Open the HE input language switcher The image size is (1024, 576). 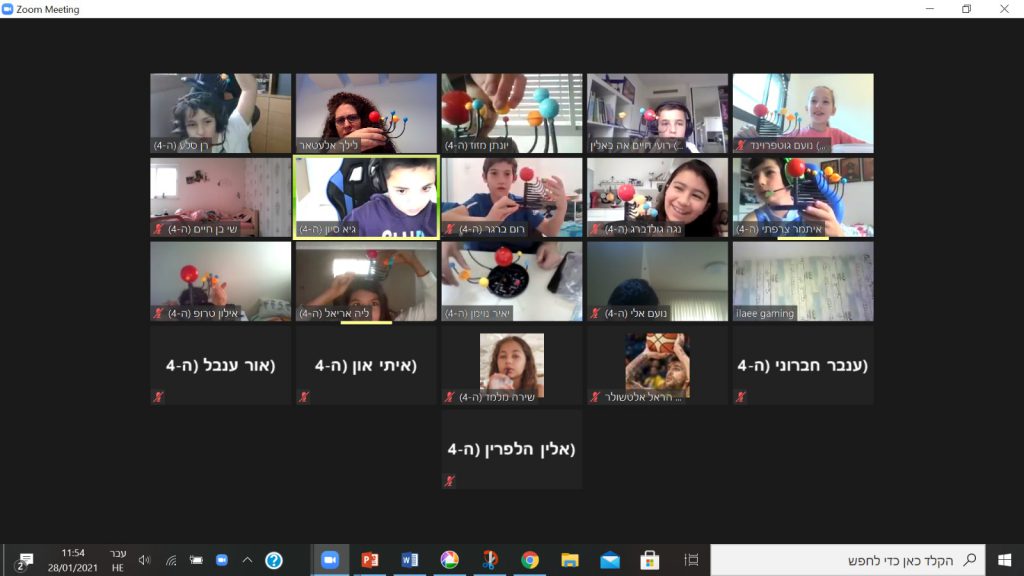pos(118,567)
